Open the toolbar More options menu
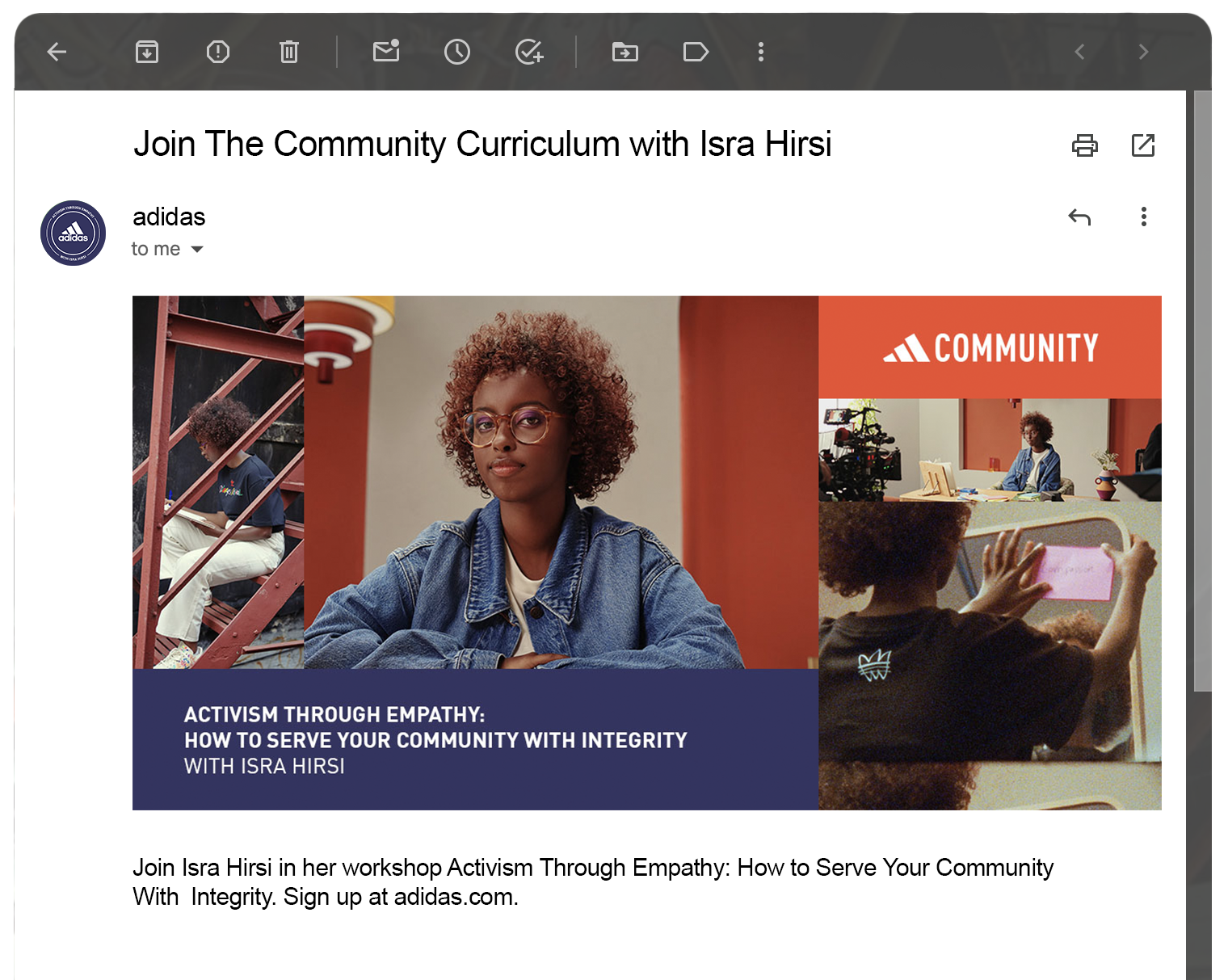Image resolution: width=1228 pixels, height=980 pixels. pos(761,53)
